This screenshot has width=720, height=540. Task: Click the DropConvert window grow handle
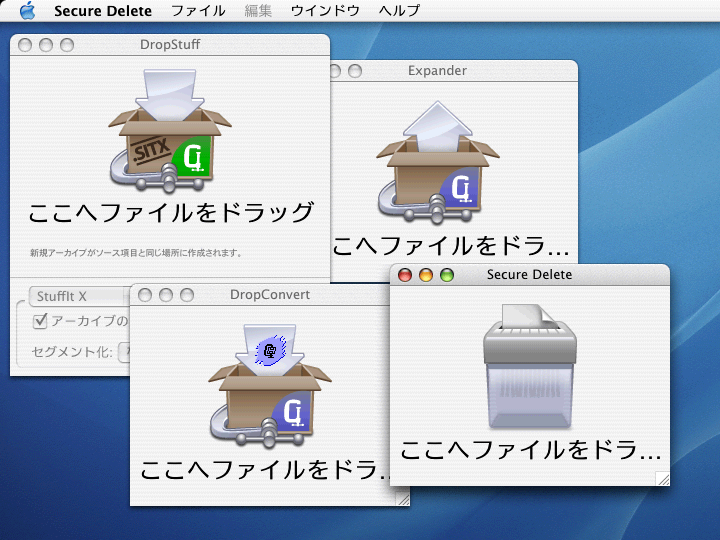pos(404,500)
